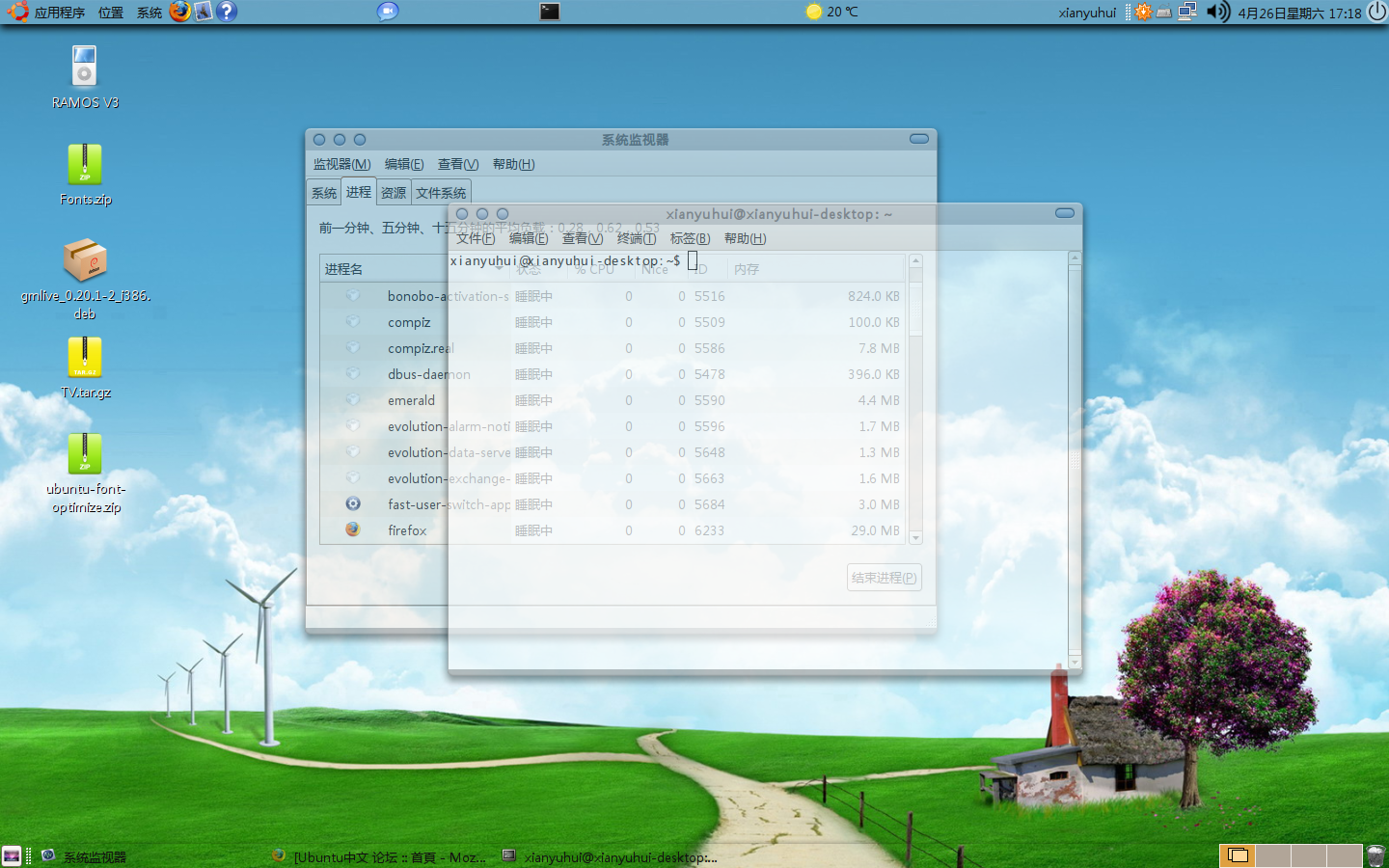Select ubuntu-font-optimize.zip desktop file
The width and height of the screenshot is (1389, 868).
click(85, 473)
